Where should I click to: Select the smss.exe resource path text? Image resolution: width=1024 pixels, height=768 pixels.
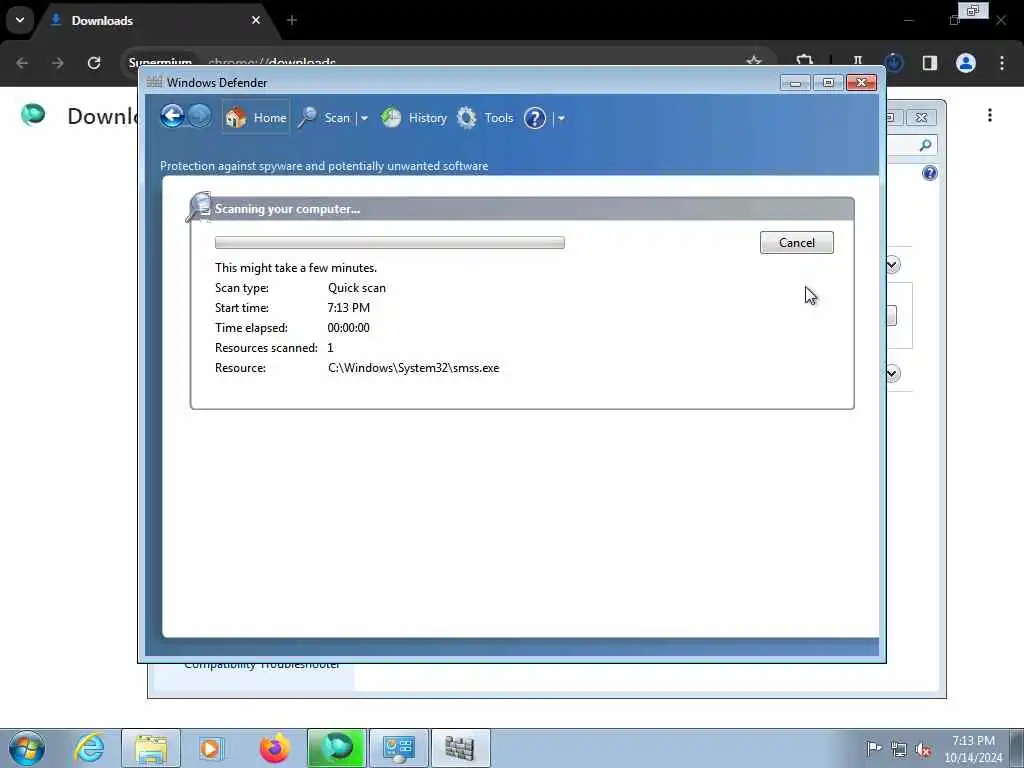pos(413,368)
